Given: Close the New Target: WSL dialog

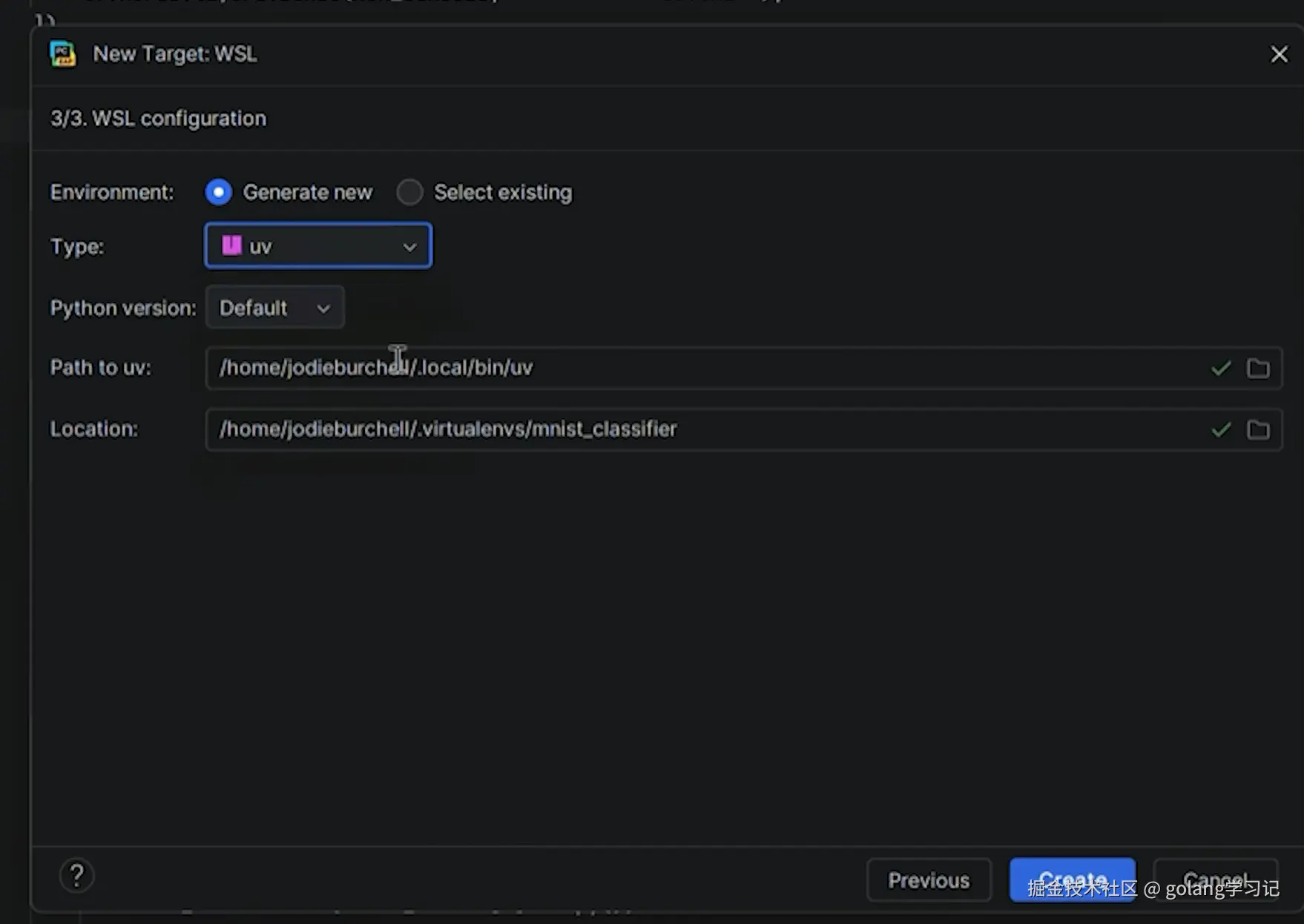Looking at the screenshot, I should (1279, 54).
